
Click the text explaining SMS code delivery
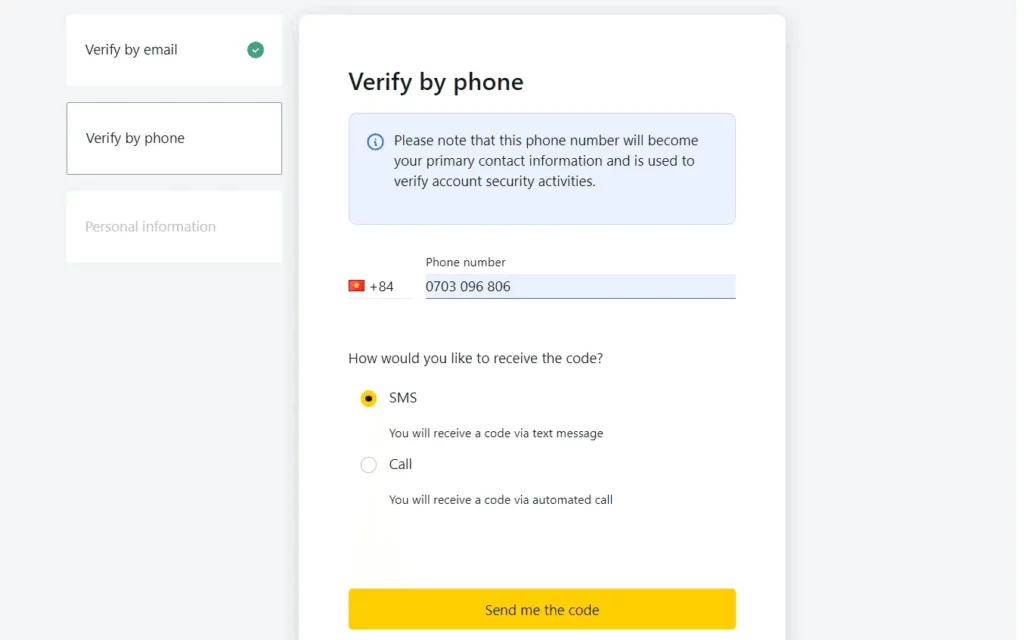click(496, 433)
